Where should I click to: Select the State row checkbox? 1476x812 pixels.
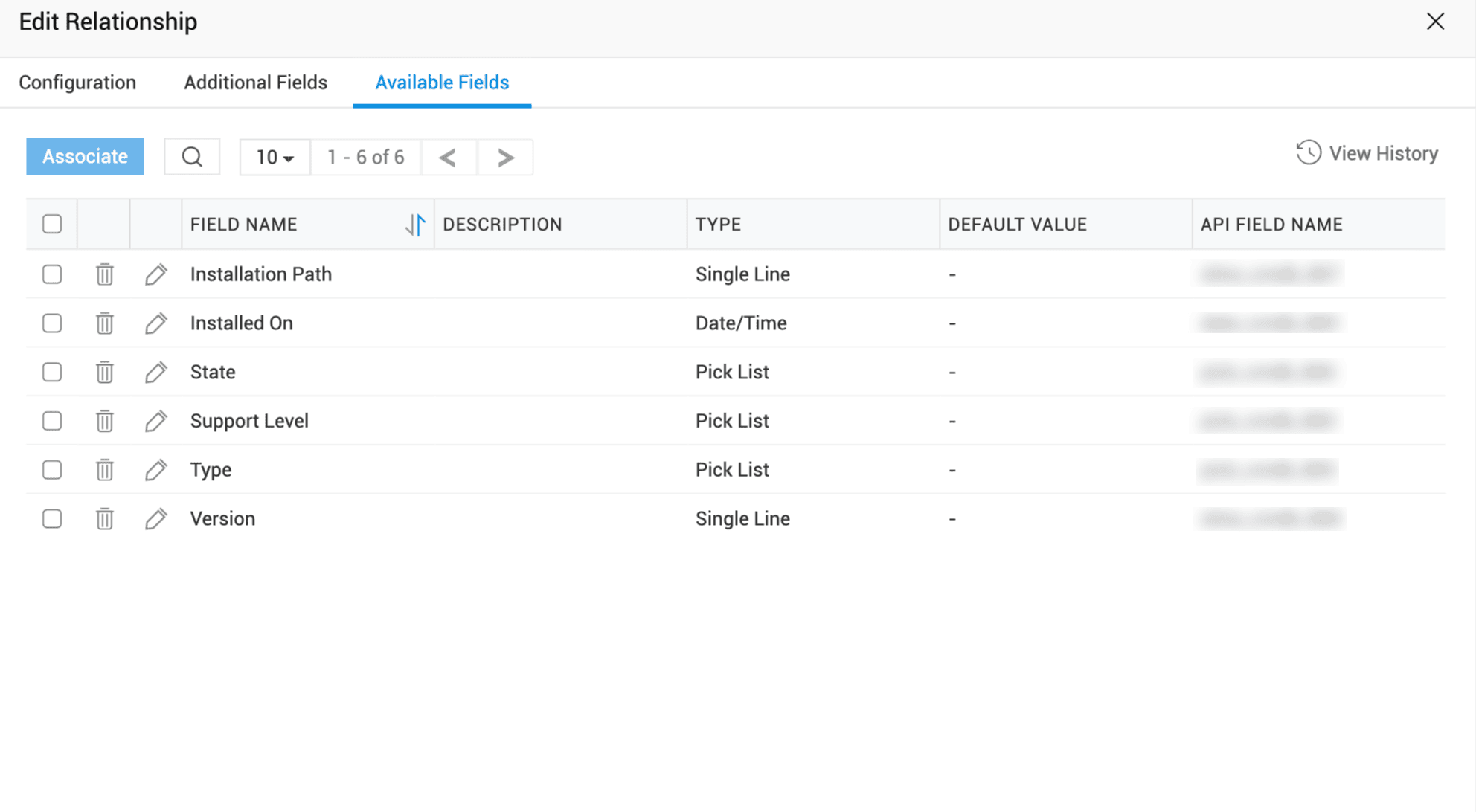click(x=52, y=372)
